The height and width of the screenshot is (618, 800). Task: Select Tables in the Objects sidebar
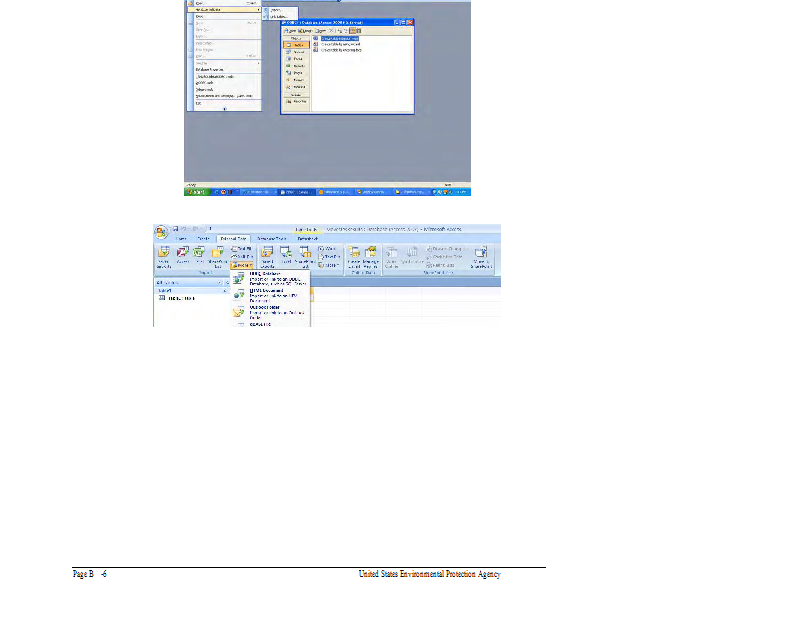[x=297, y=46]
